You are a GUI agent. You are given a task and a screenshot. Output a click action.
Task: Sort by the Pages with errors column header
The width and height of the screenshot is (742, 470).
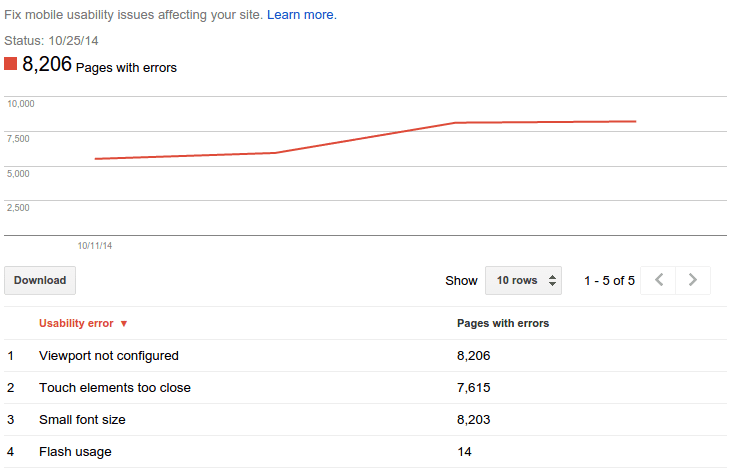pyautogui.click(x=502, y=323)
